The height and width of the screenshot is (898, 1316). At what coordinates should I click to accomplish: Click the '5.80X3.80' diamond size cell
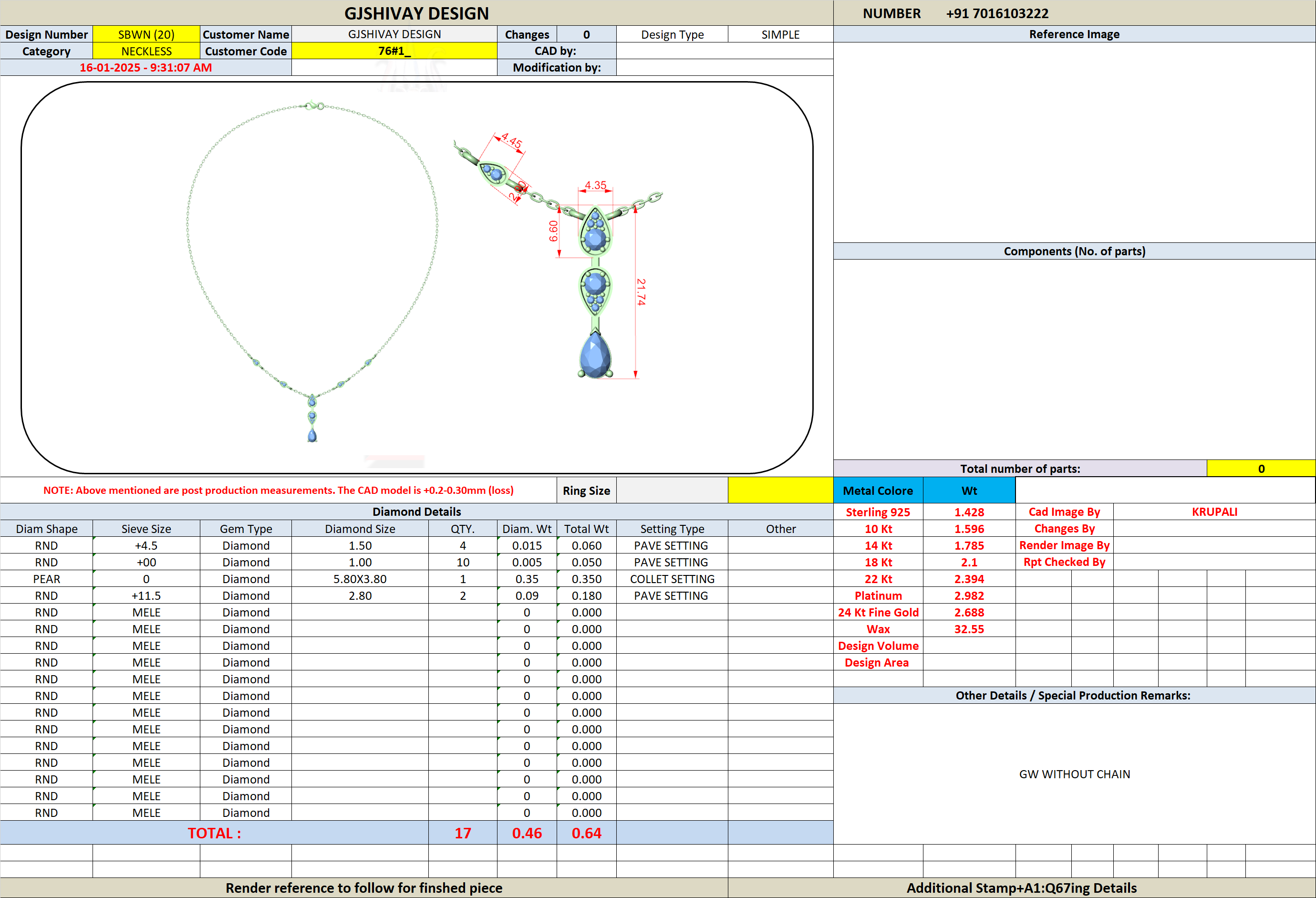[360, 578]
